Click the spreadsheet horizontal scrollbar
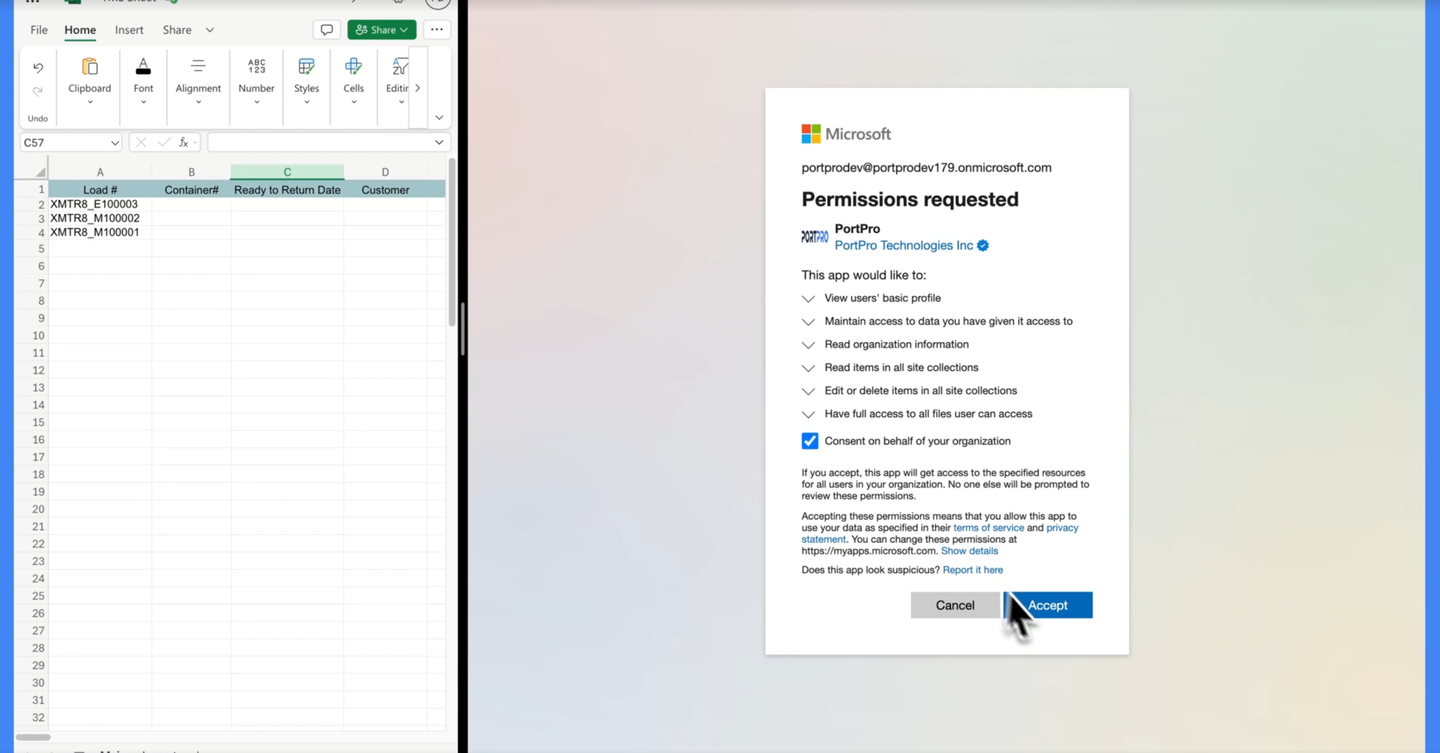This screenshot has width=1440, height=753. pyautogui.click(x=33, y=737)
